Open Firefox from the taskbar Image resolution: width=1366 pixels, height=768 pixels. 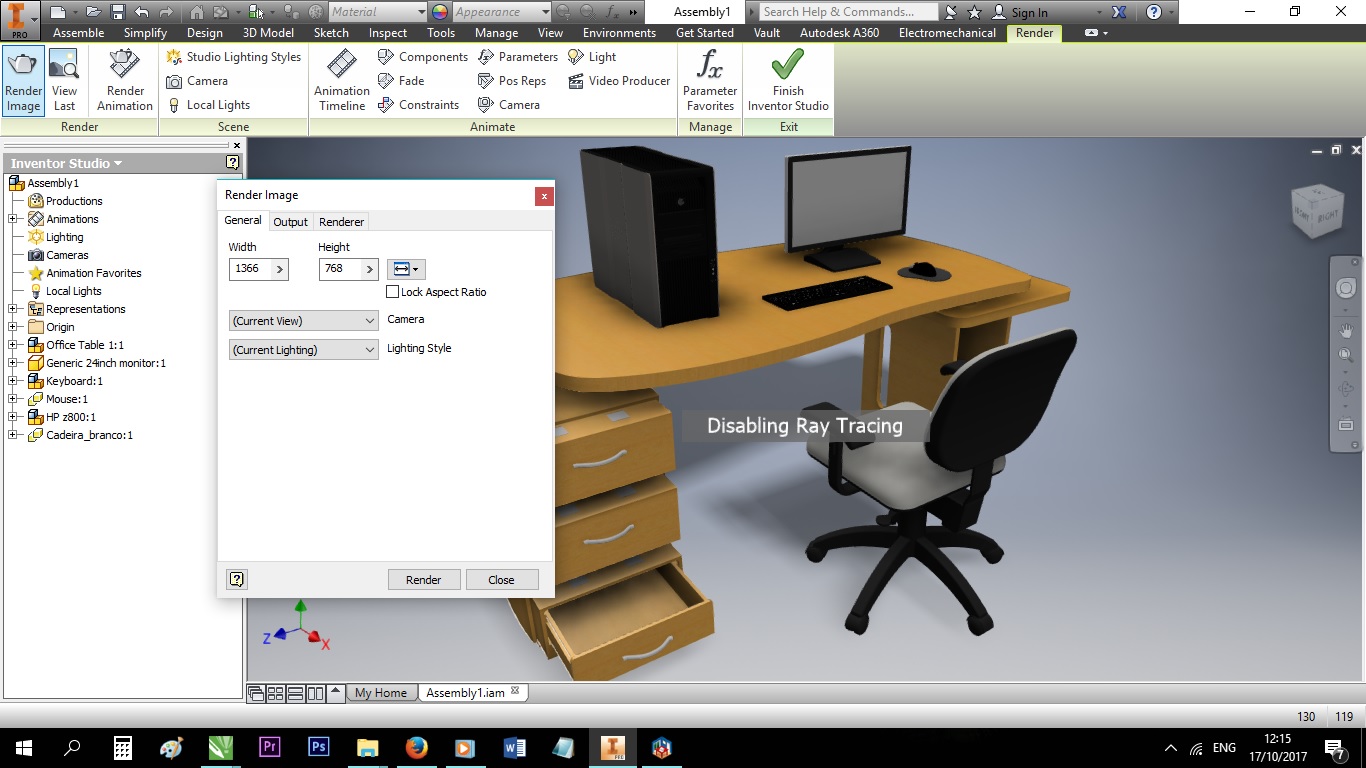click(x=417, y=747)
